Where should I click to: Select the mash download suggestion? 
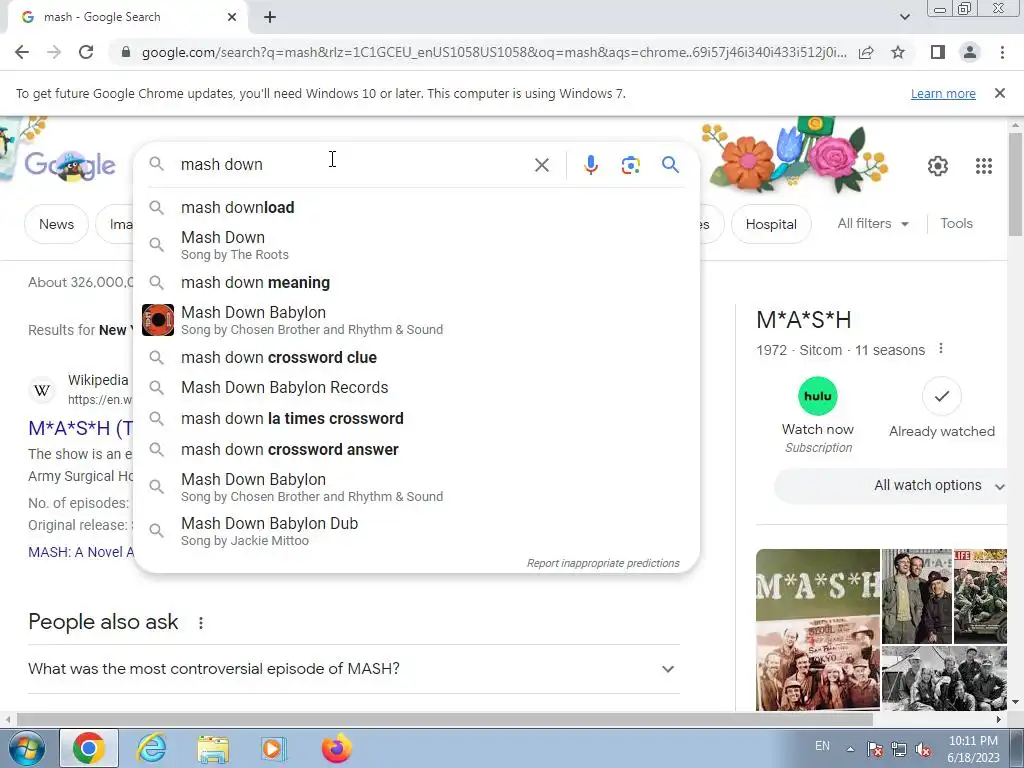[417, 208]
